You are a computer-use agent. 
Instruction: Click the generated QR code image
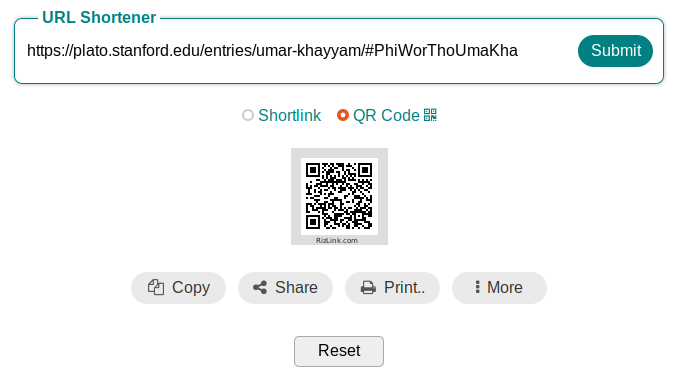[x=339, y=197]
